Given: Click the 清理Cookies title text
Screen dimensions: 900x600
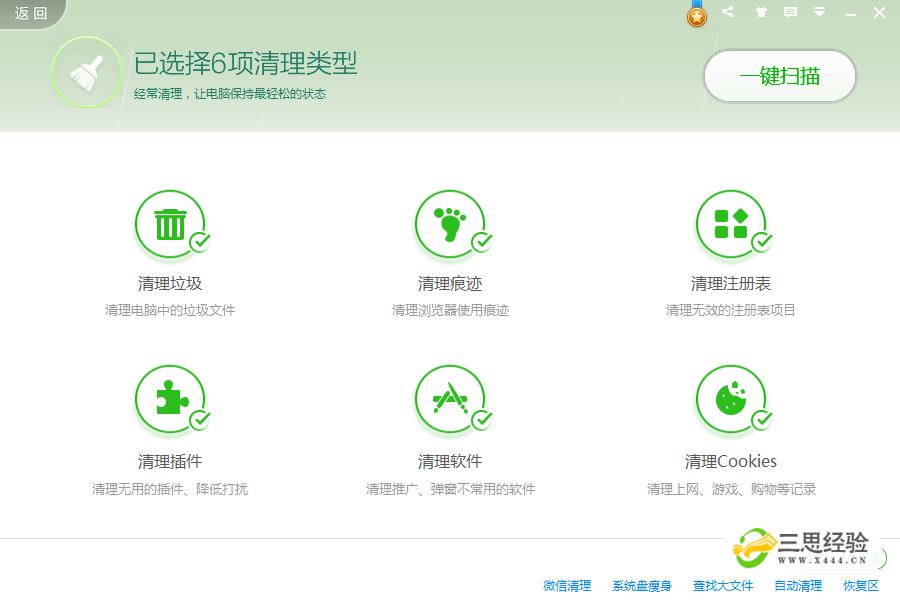Looking at the screenshot, I should tap(731, 462).
